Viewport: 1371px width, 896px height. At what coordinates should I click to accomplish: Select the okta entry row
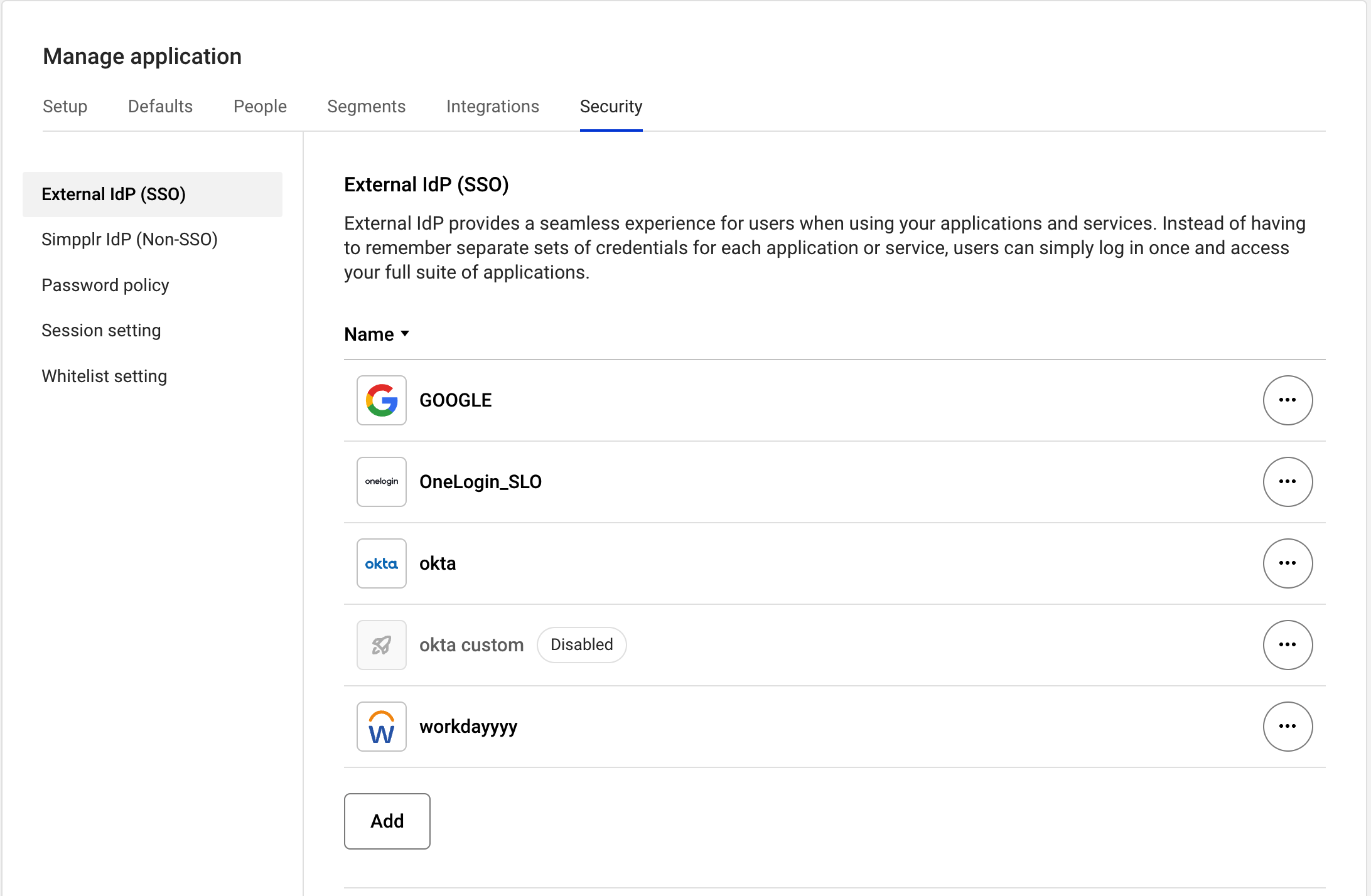pos(438,563)
